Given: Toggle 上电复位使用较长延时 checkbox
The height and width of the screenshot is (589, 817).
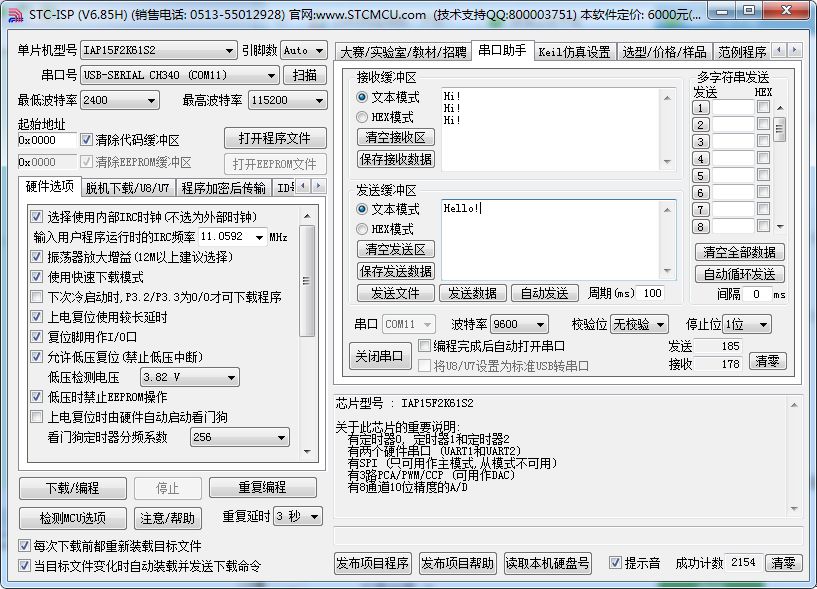Looking at the screenshot, I should (36, 316).
